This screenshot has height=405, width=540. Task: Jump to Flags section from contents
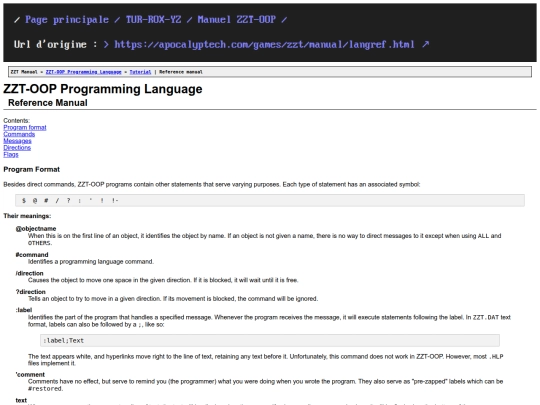pyautogui.click(x=11, y=155)
